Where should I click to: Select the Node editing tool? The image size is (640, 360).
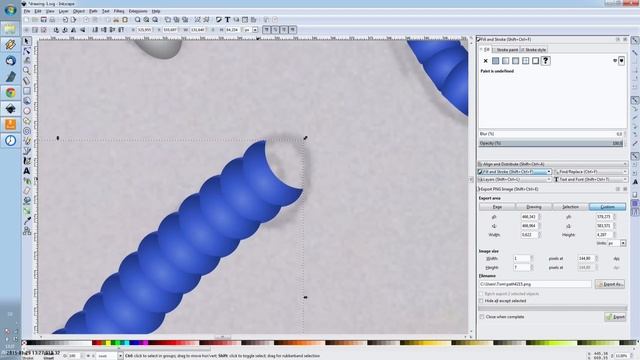[27, 51]
